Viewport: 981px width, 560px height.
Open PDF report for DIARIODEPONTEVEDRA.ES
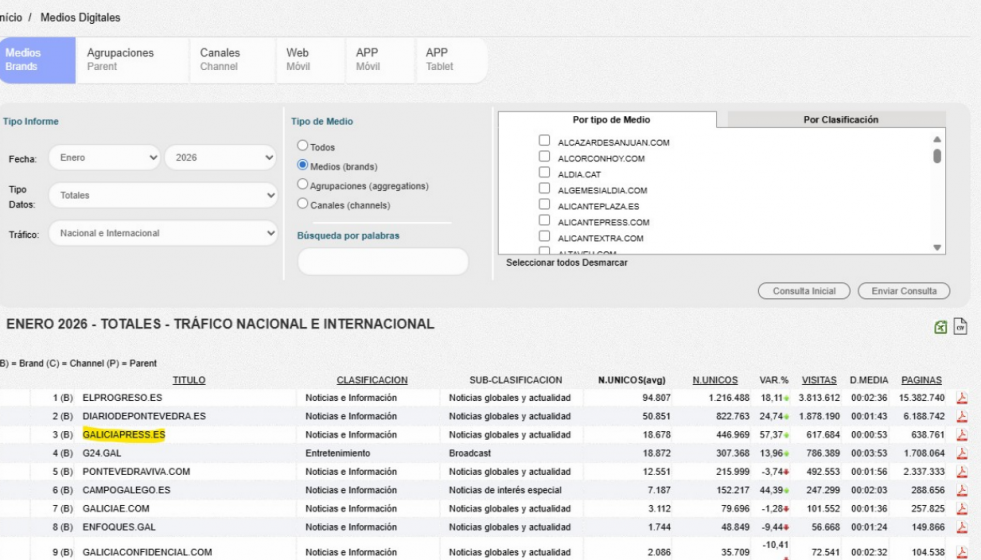962,416
